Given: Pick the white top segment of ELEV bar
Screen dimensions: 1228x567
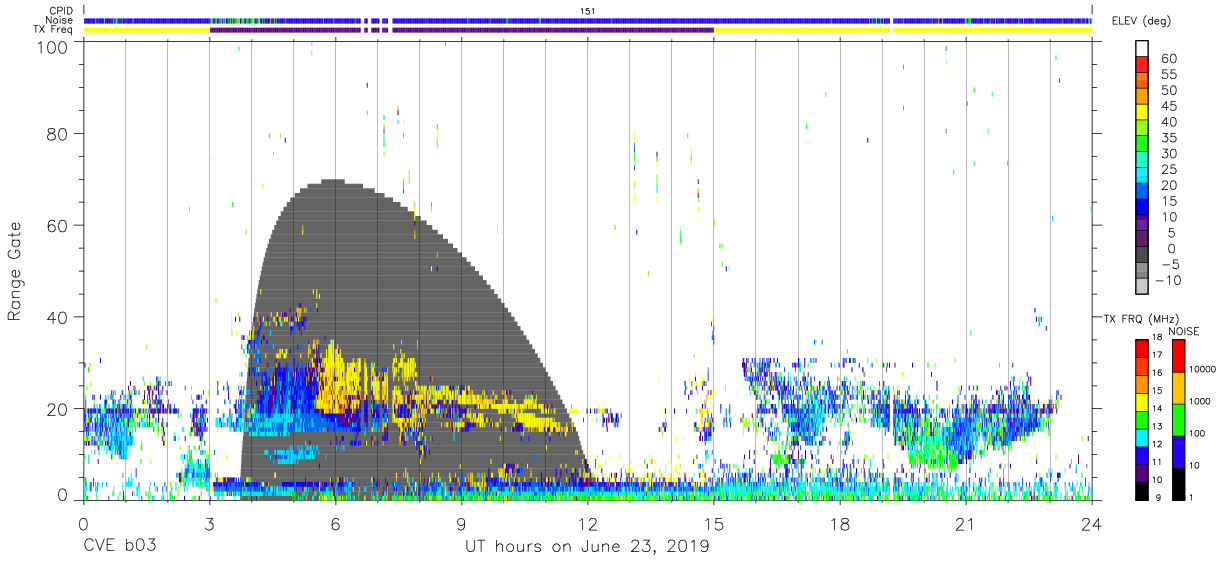Looking at the screenshot, I should 1142,49.
